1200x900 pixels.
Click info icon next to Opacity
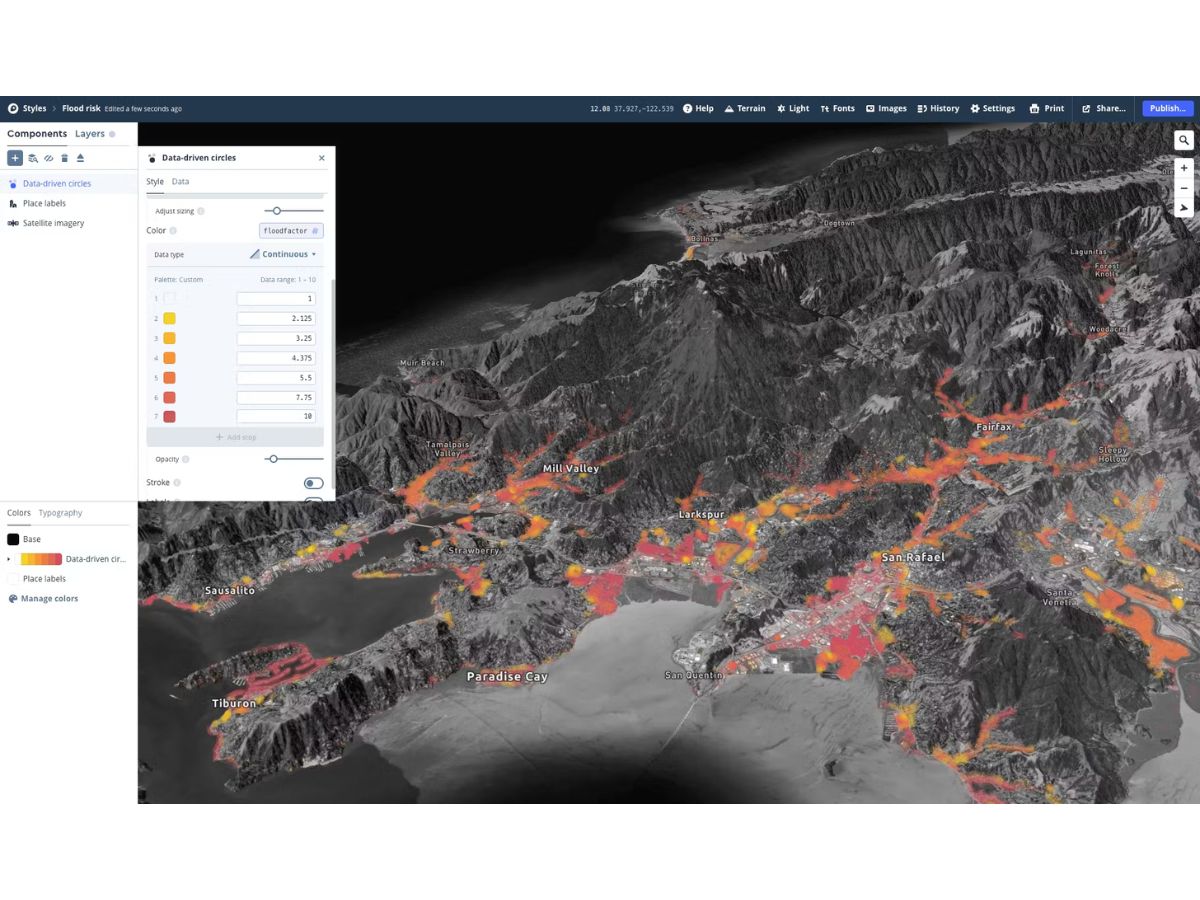(x=186, y=459)
